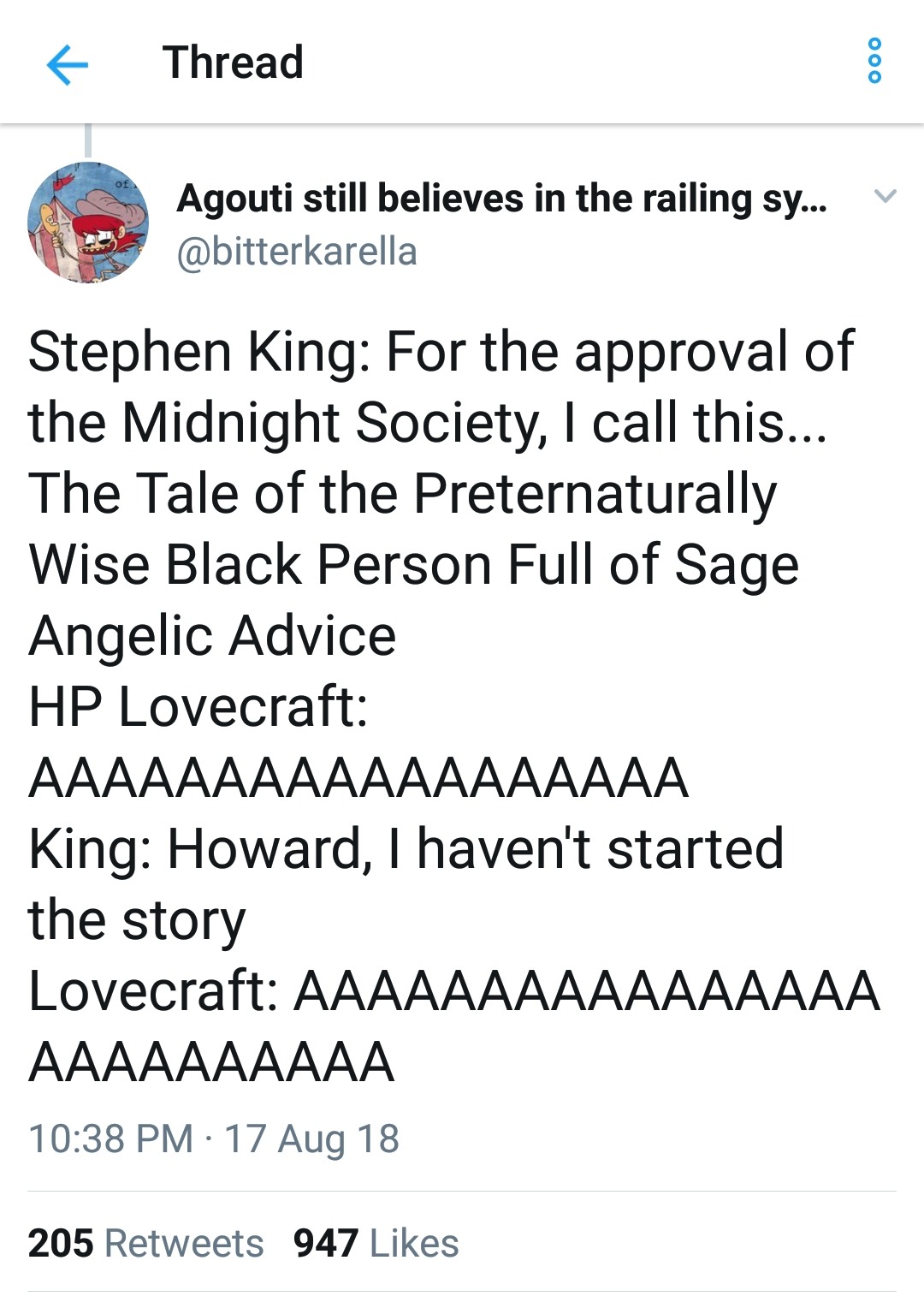Open the Agouti display name profile

point(500,199)
